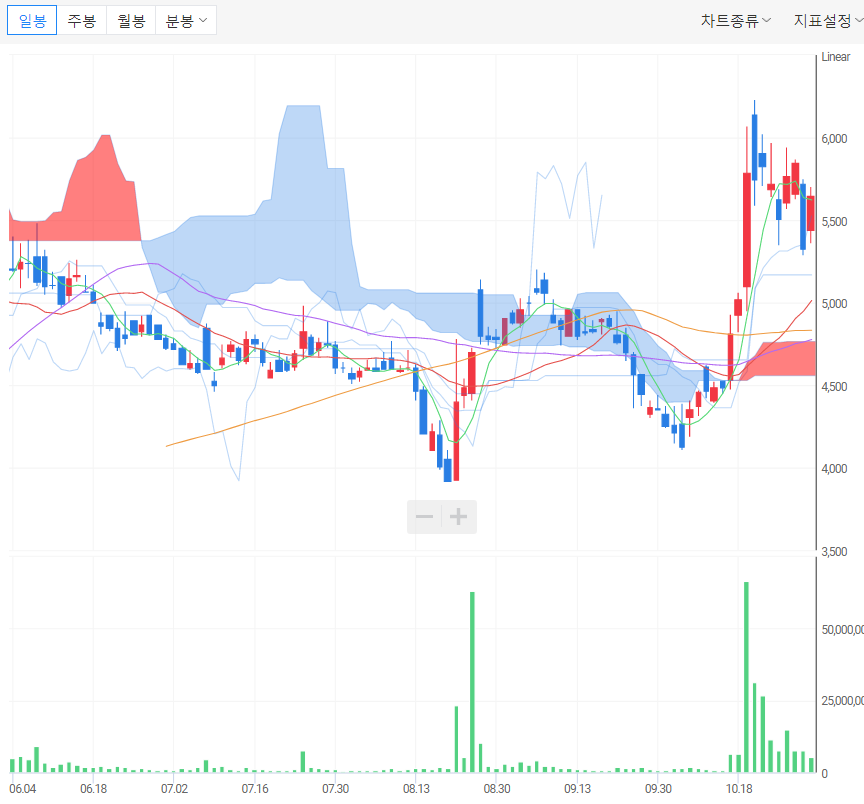The image size is (864, 804).
Task: Zoom in the chart with plus icon
Action: pyautogui.click(x=458, y=517)
